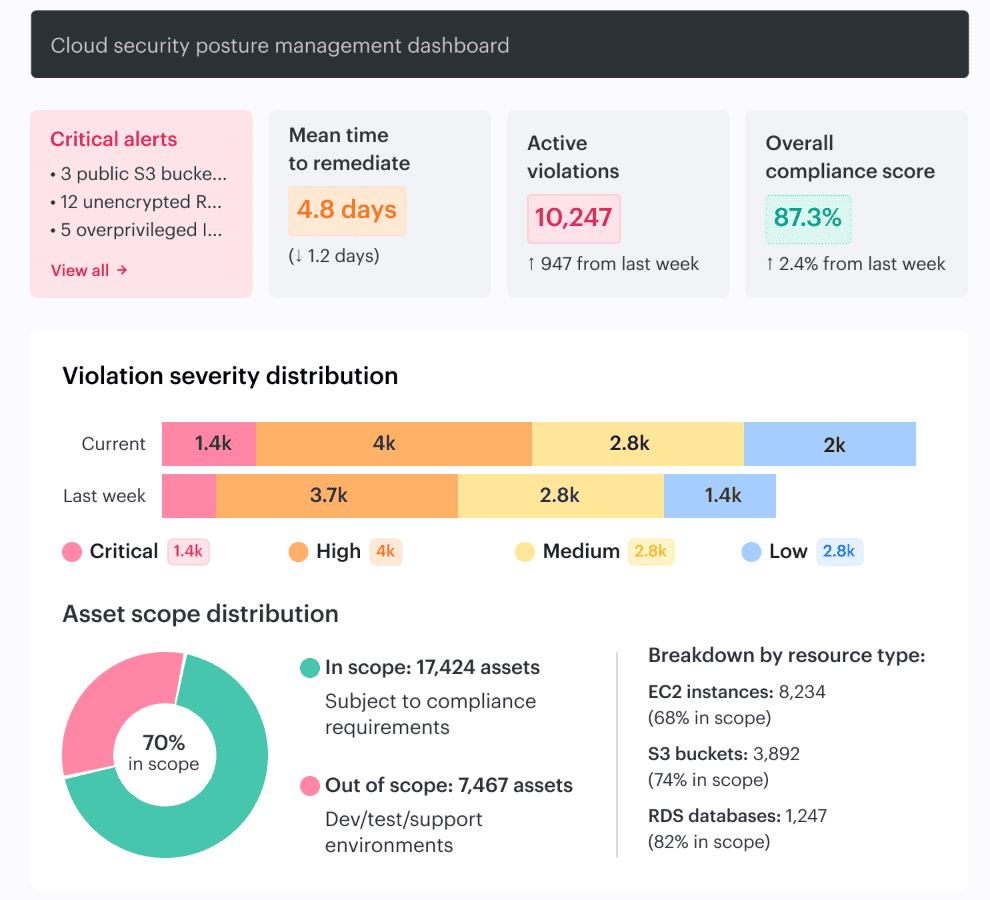The image size is (990, 900).
Task: Expand the '5 overprivileged I...' alert entry
Action: point(133,229)
